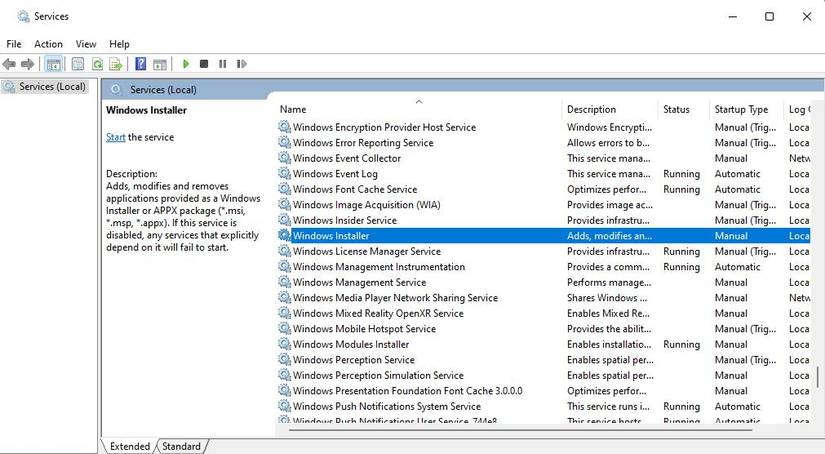This screenshot has height=454, width=825.
Task: Click the vertical scrollbar thumb of services list
Action: (818, 377)
